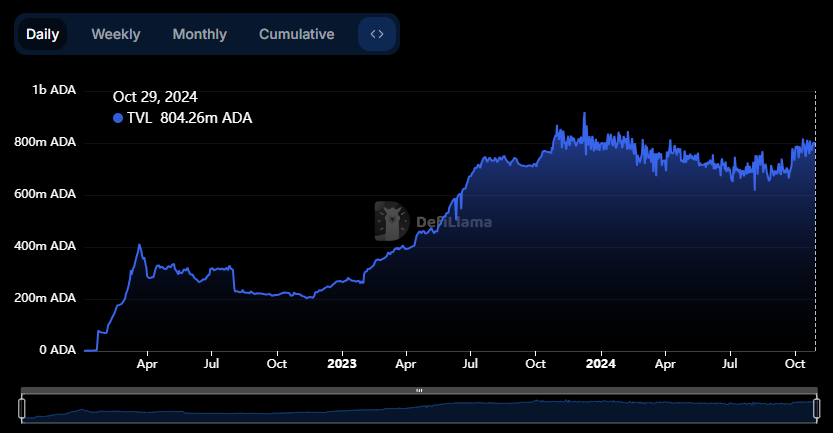This screenshot has width=833, height=433.
Task: Click the '200m ADA' axis label
Action: [45, 298]
